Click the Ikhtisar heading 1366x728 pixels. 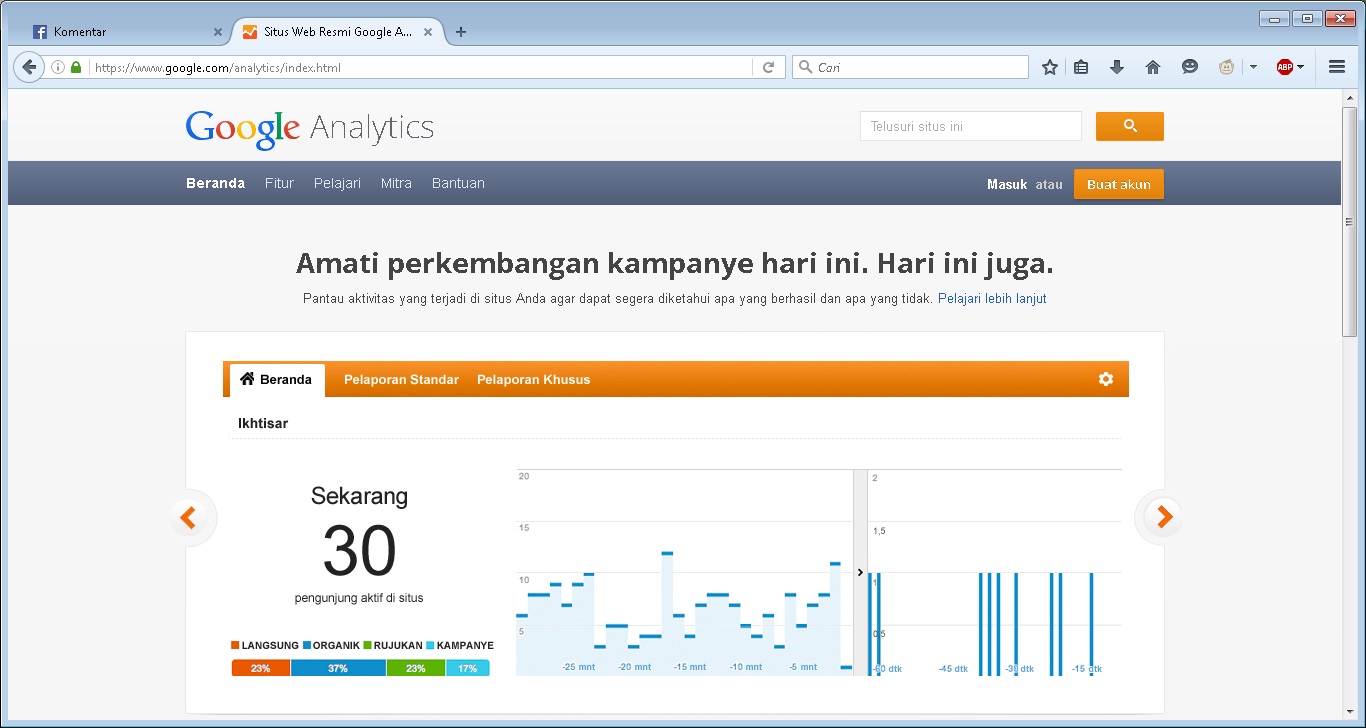(263, 423)
